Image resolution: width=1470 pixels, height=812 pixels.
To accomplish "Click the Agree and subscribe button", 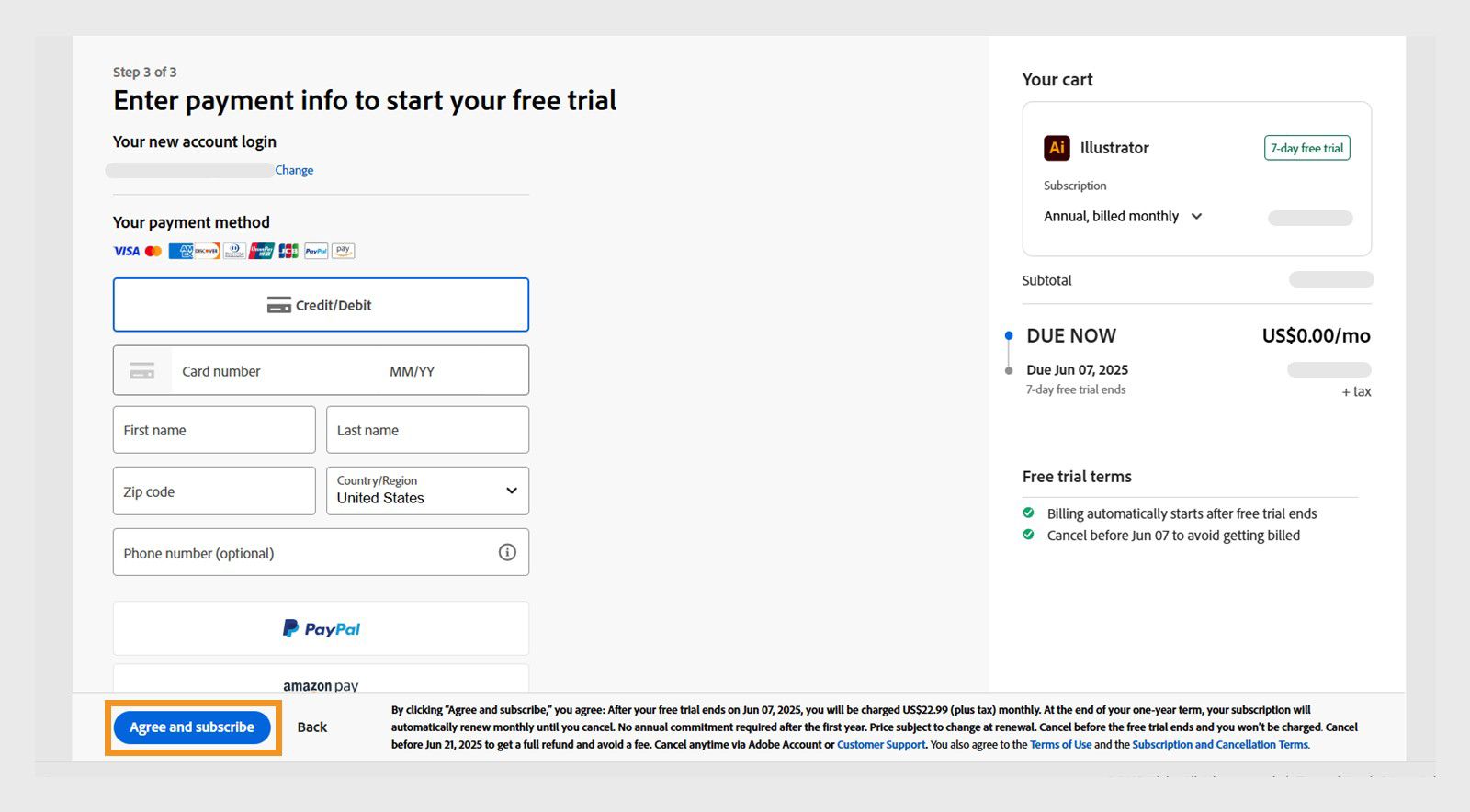I will tap(192, 727).
